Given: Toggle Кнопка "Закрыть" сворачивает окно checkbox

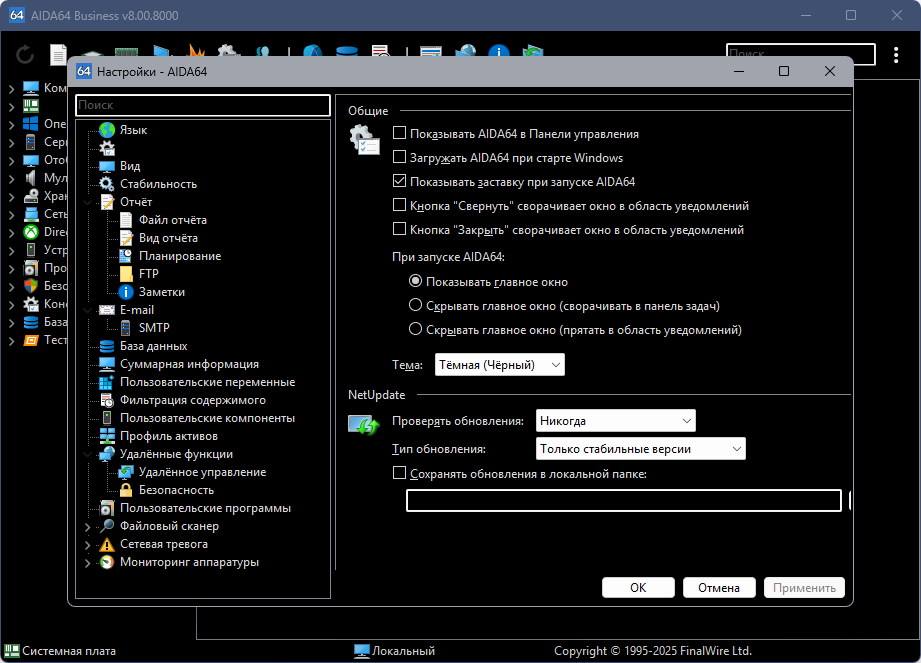Looking at the screenshot, I should click(x=399, y=229).
